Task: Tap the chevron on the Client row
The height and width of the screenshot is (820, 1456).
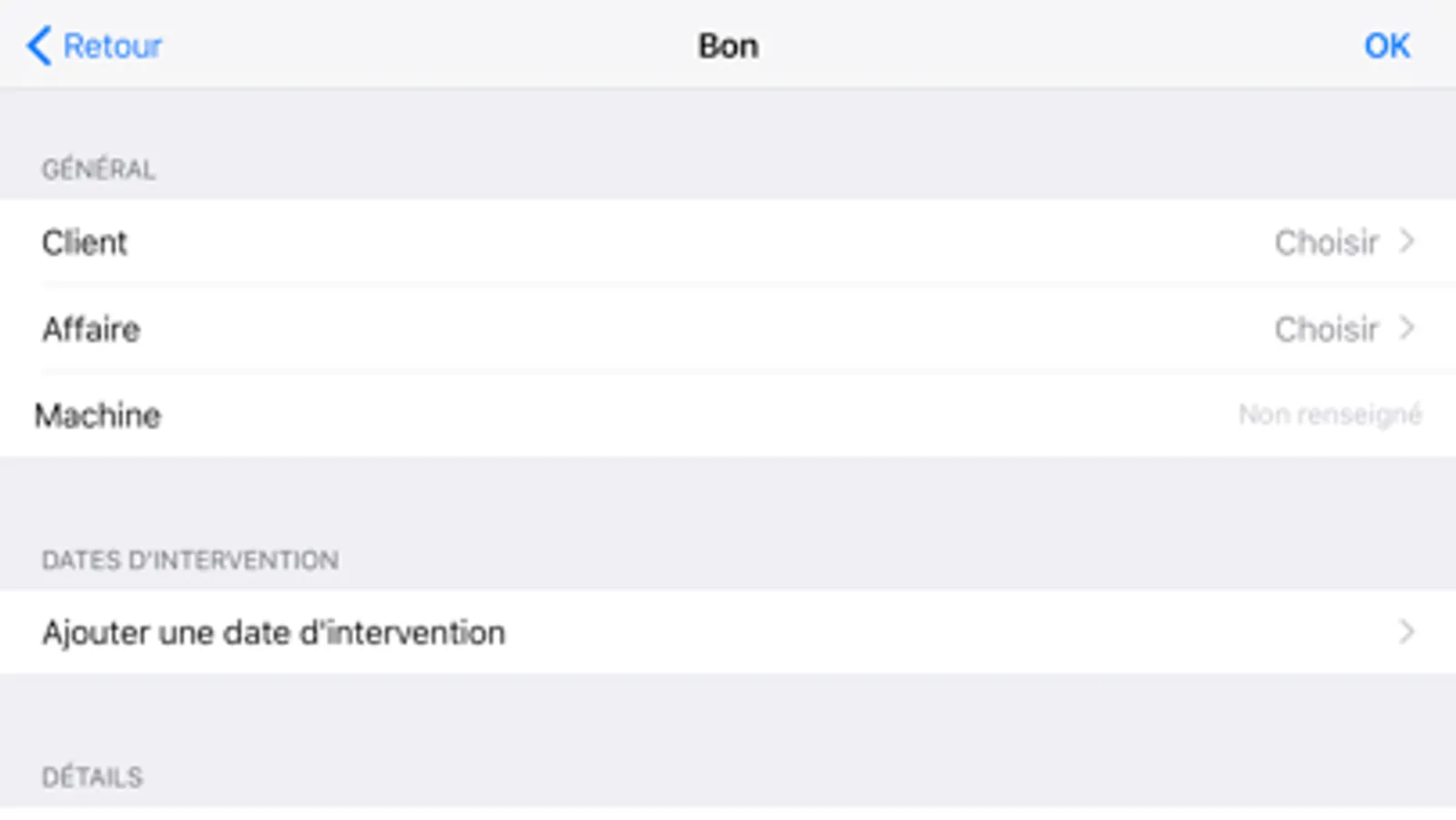Action: point(1407,242)
